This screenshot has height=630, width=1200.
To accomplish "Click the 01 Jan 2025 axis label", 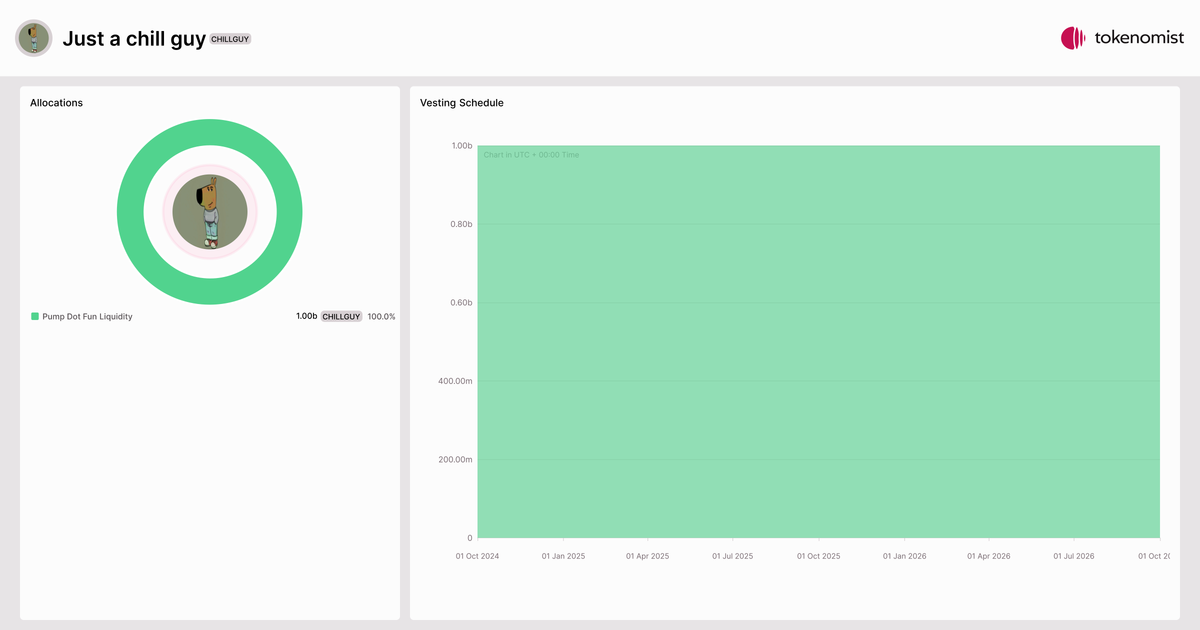I will tap(563, 555).
